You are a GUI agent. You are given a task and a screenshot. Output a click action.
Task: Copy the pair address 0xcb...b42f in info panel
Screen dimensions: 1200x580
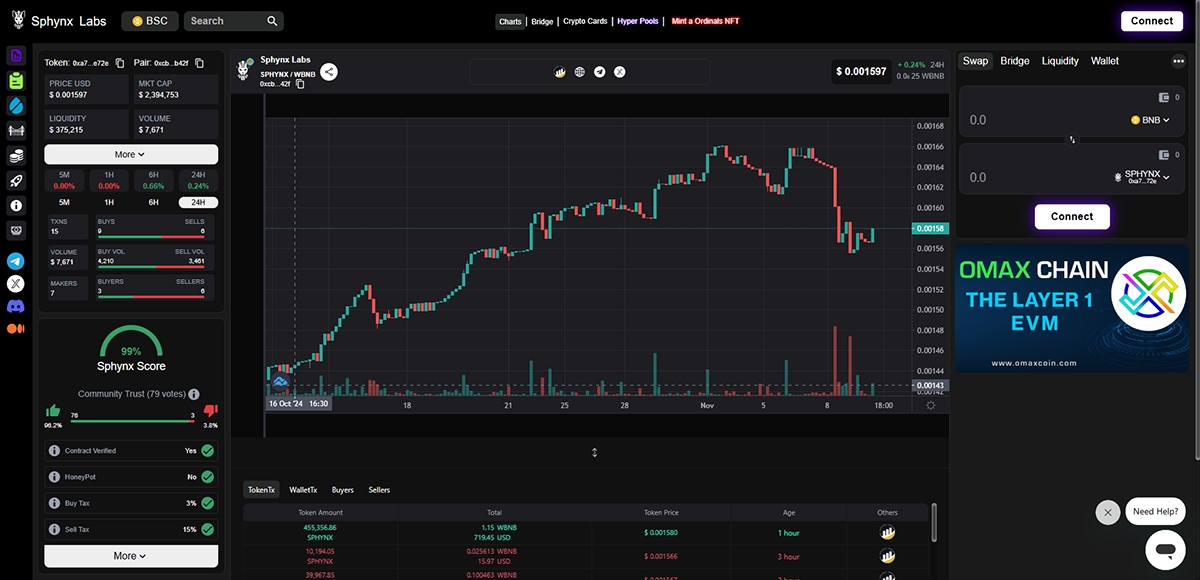pos(199,63)
